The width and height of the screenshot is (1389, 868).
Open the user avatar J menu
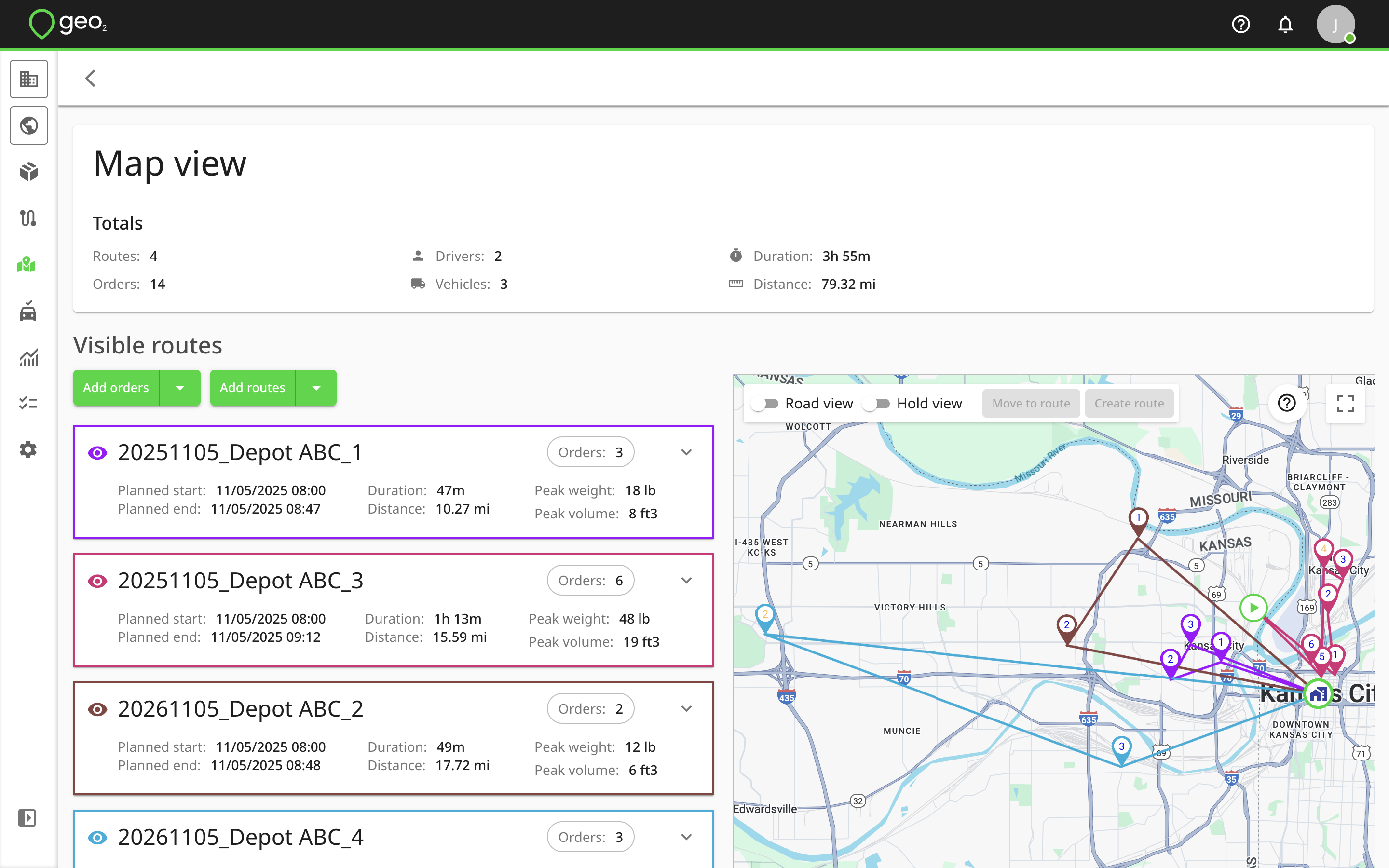click(1335, 25)
